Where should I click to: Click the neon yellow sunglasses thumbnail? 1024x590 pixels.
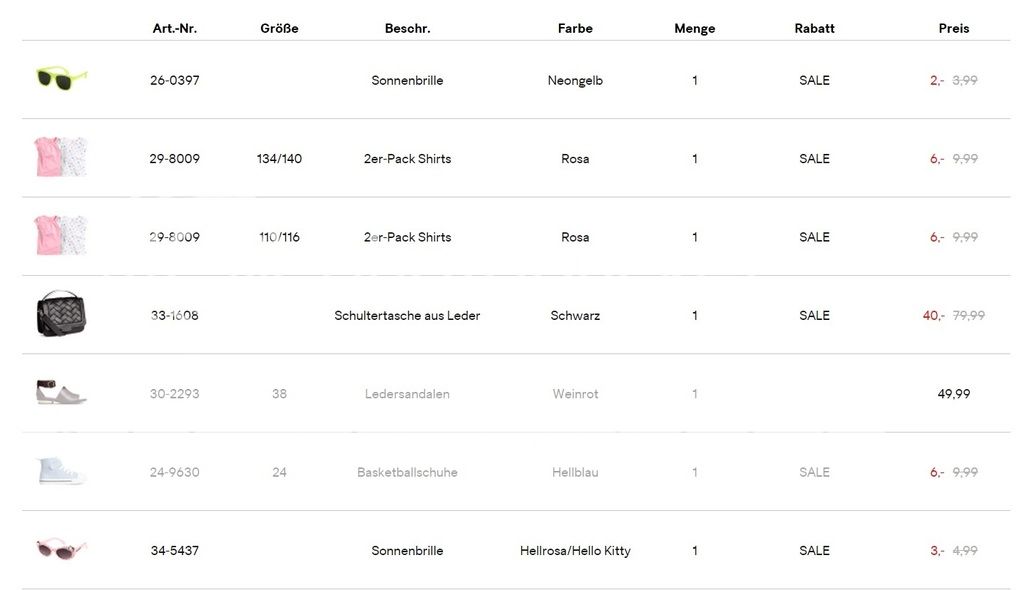coord(62,79)
